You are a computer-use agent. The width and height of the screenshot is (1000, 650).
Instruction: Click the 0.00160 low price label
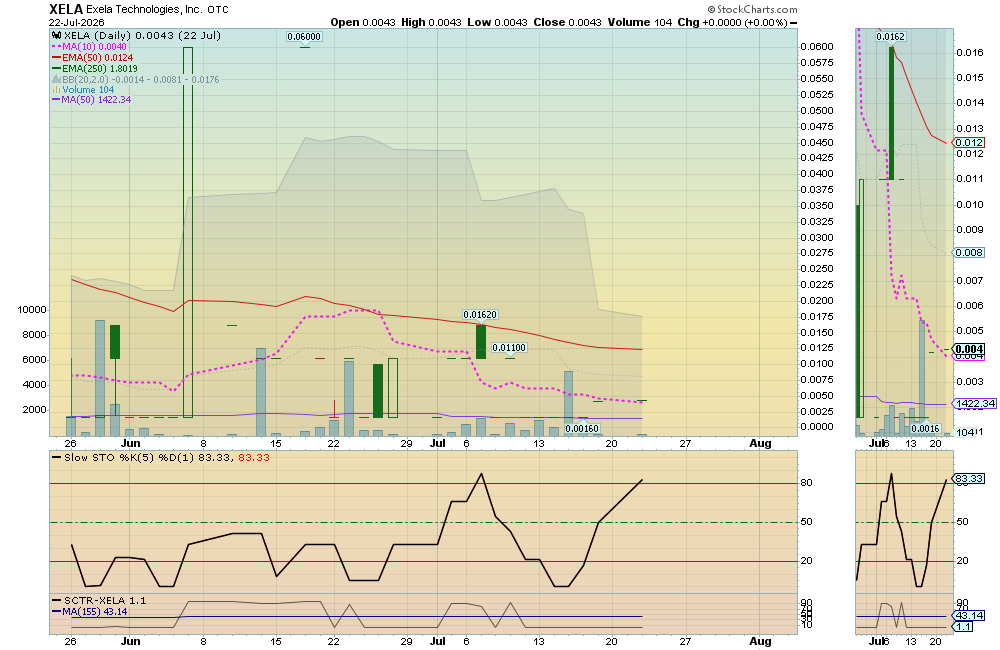582,429
